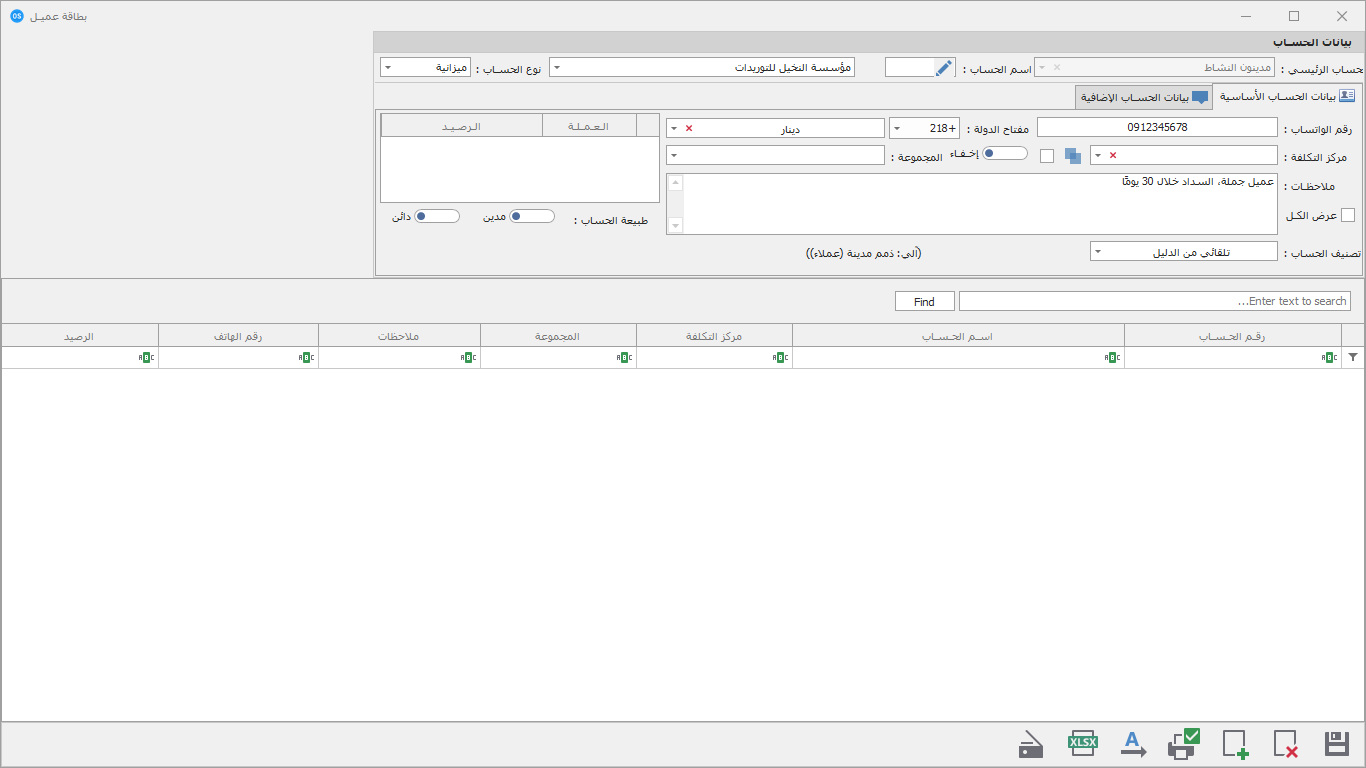1366x768 pixels.
Task: Click the printer icon with green checkmark
Action: pyautogui.click(x=1184, y=744)
